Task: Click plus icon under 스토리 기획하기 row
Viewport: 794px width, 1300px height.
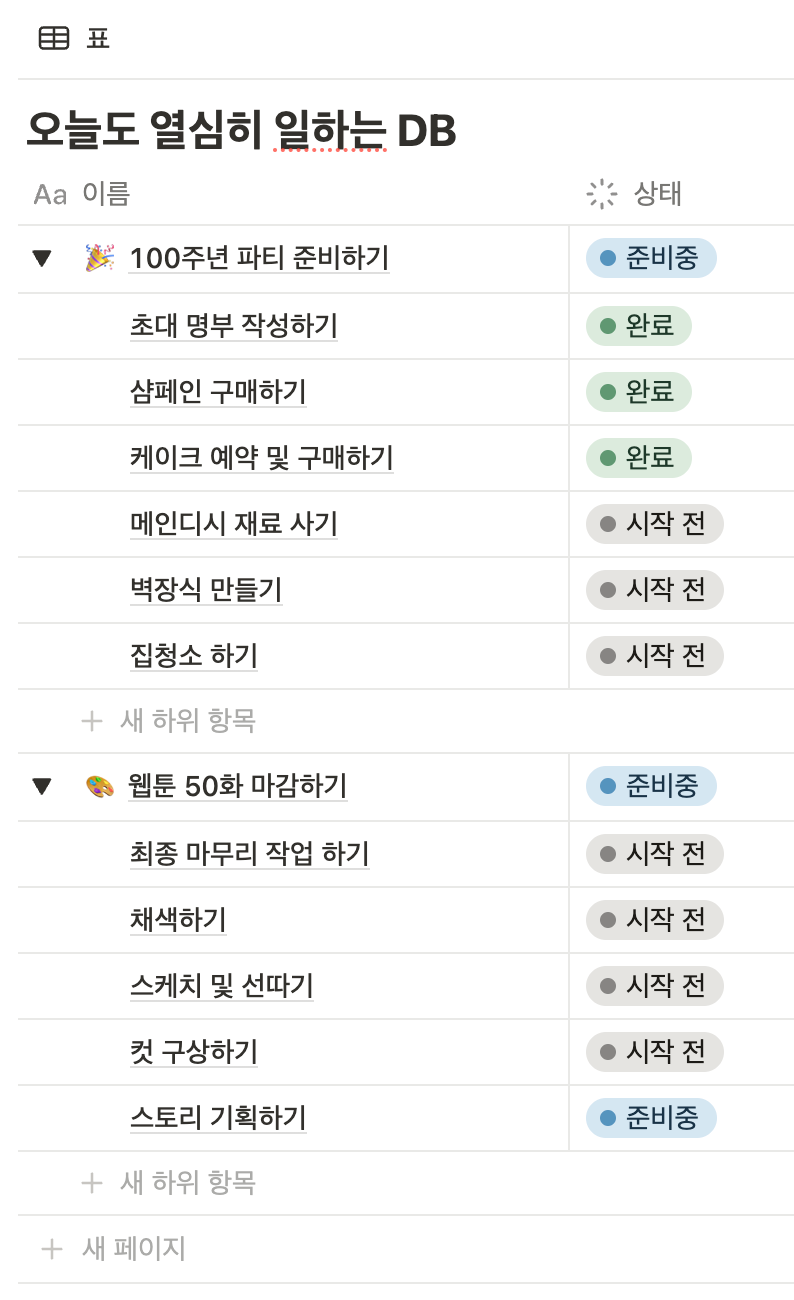Action: coord(92,1183)
